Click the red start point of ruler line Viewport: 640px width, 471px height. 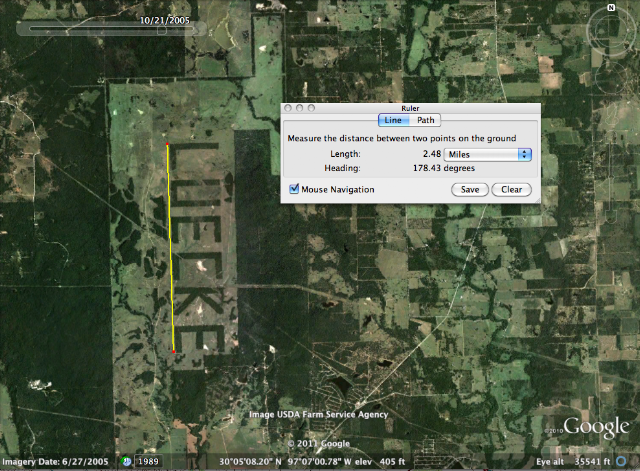(x=167, y=144)
